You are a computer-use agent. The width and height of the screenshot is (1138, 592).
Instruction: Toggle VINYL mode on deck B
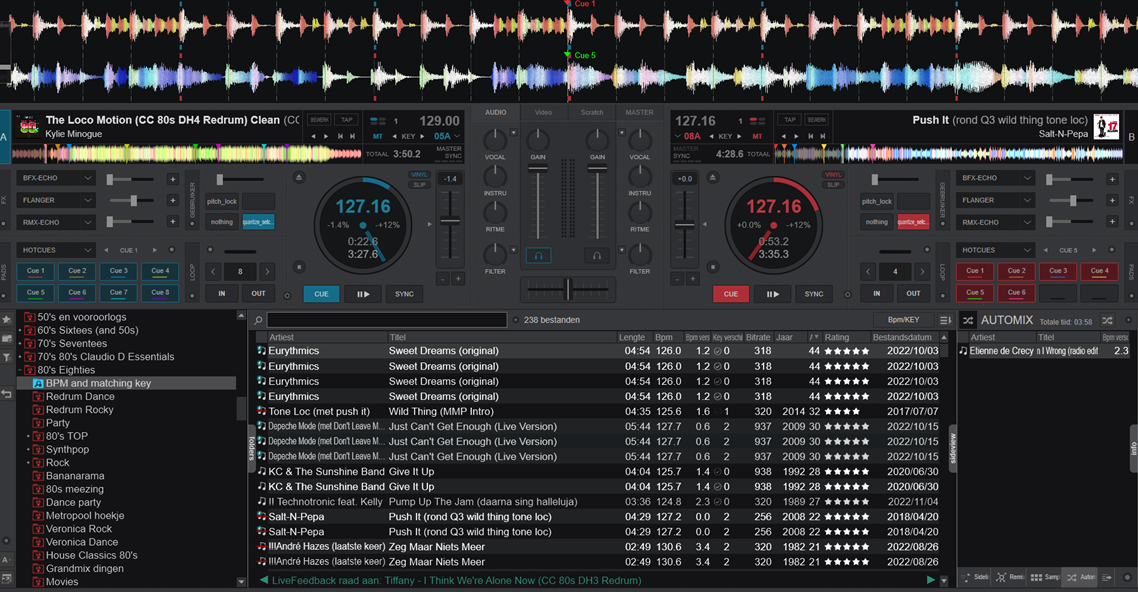point(833,175)
